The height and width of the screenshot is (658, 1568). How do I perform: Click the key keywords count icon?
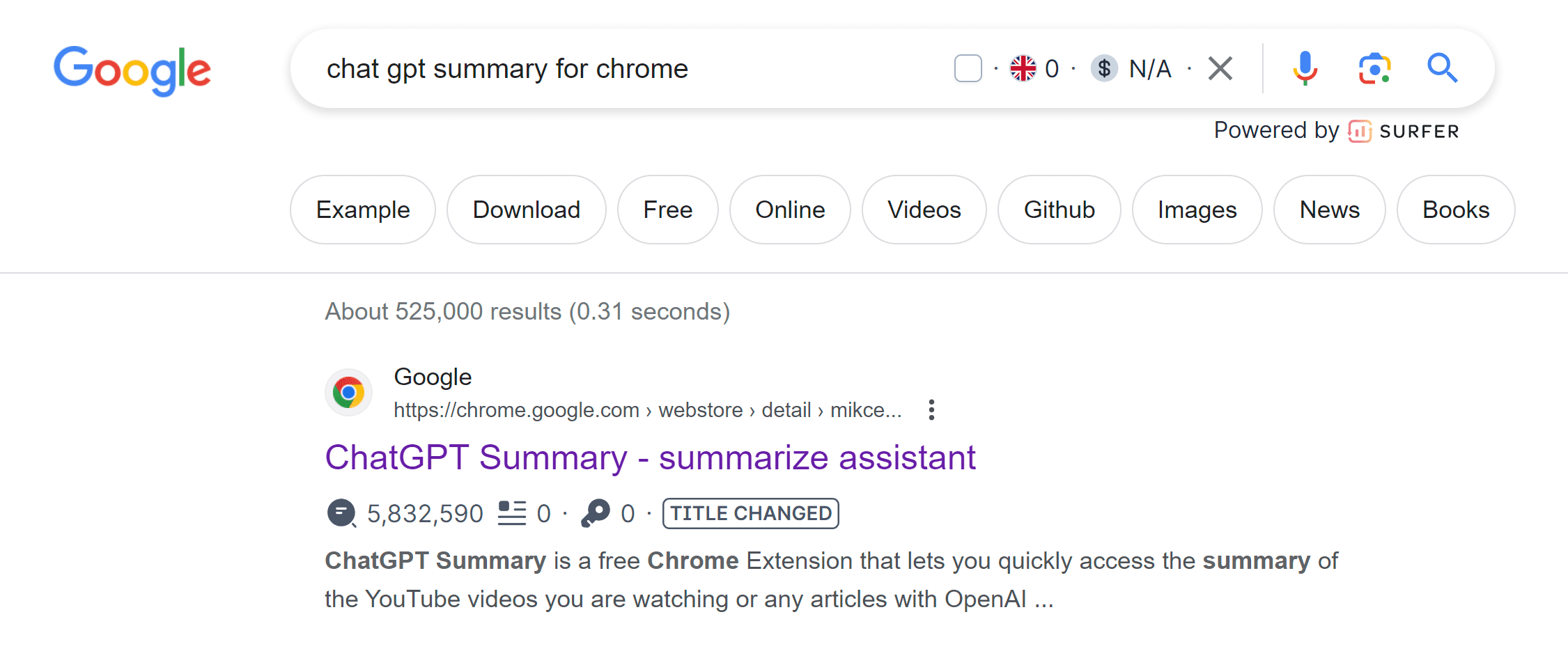(x=596, y=514)
